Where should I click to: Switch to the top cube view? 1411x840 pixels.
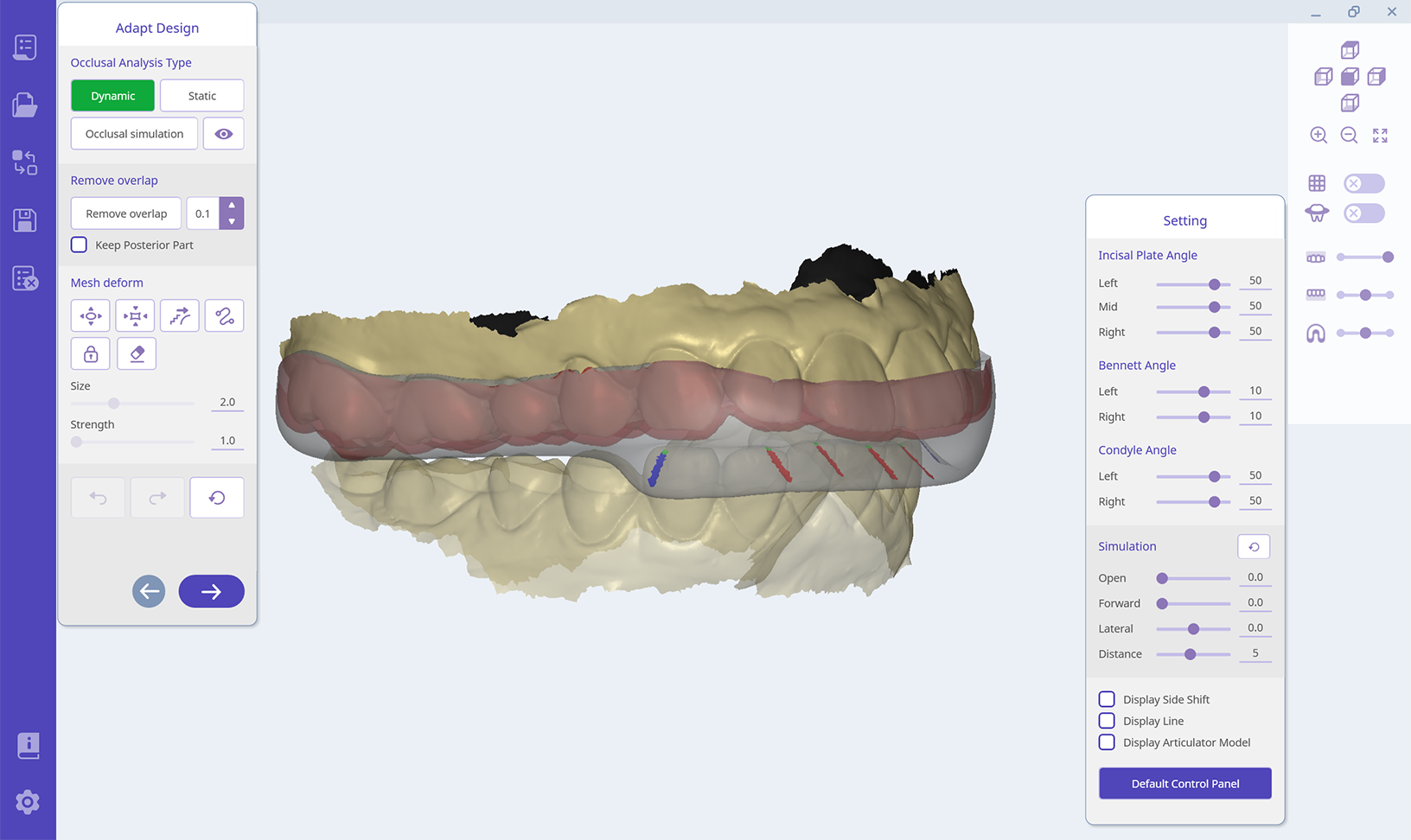[x=1350, y=50]
